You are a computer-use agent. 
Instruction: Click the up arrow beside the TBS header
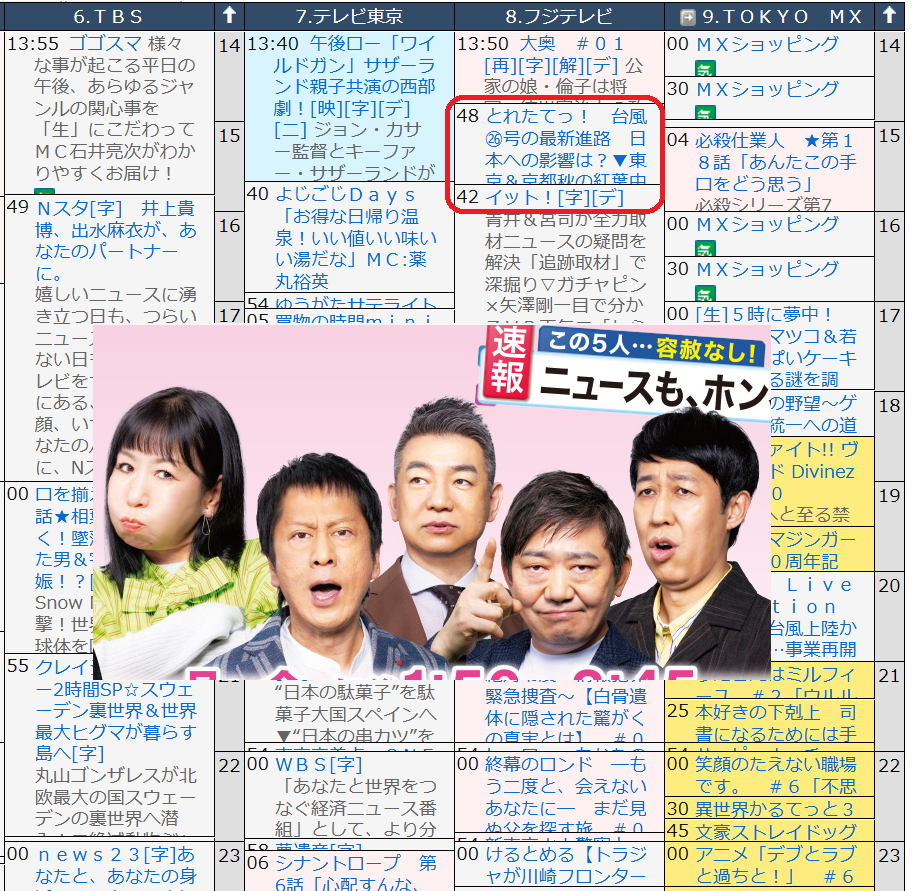(x=229, y=15)
